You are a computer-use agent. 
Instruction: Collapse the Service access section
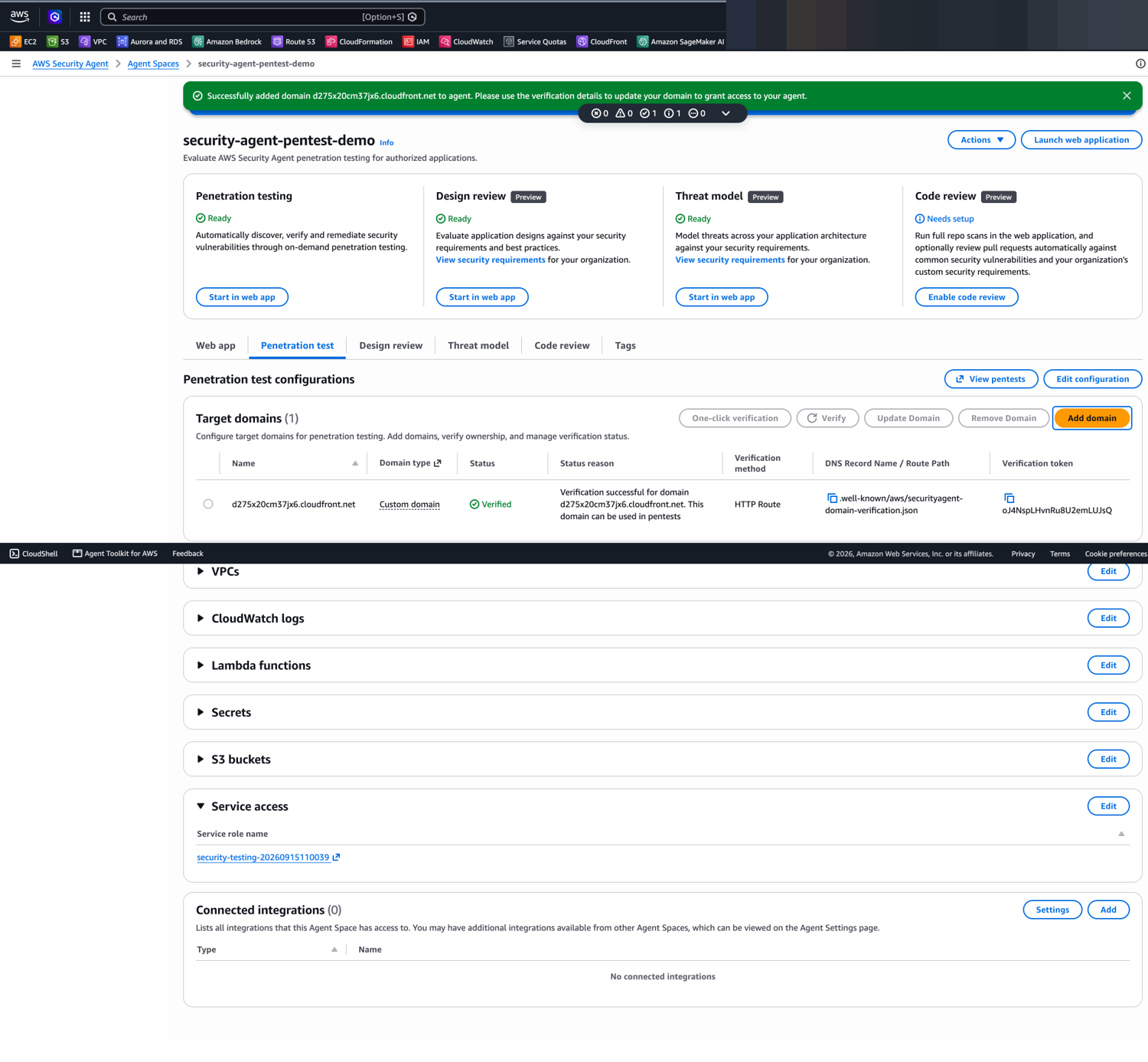pos(201,806)
